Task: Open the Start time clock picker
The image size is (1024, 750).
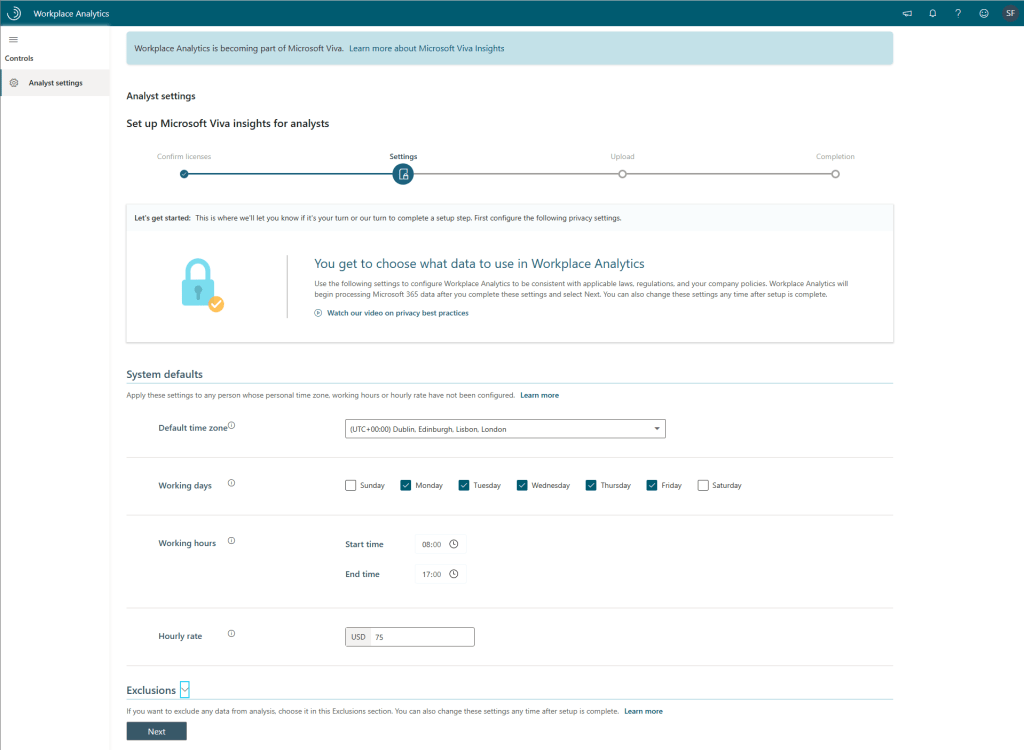Action: click(x=454, y=545)
